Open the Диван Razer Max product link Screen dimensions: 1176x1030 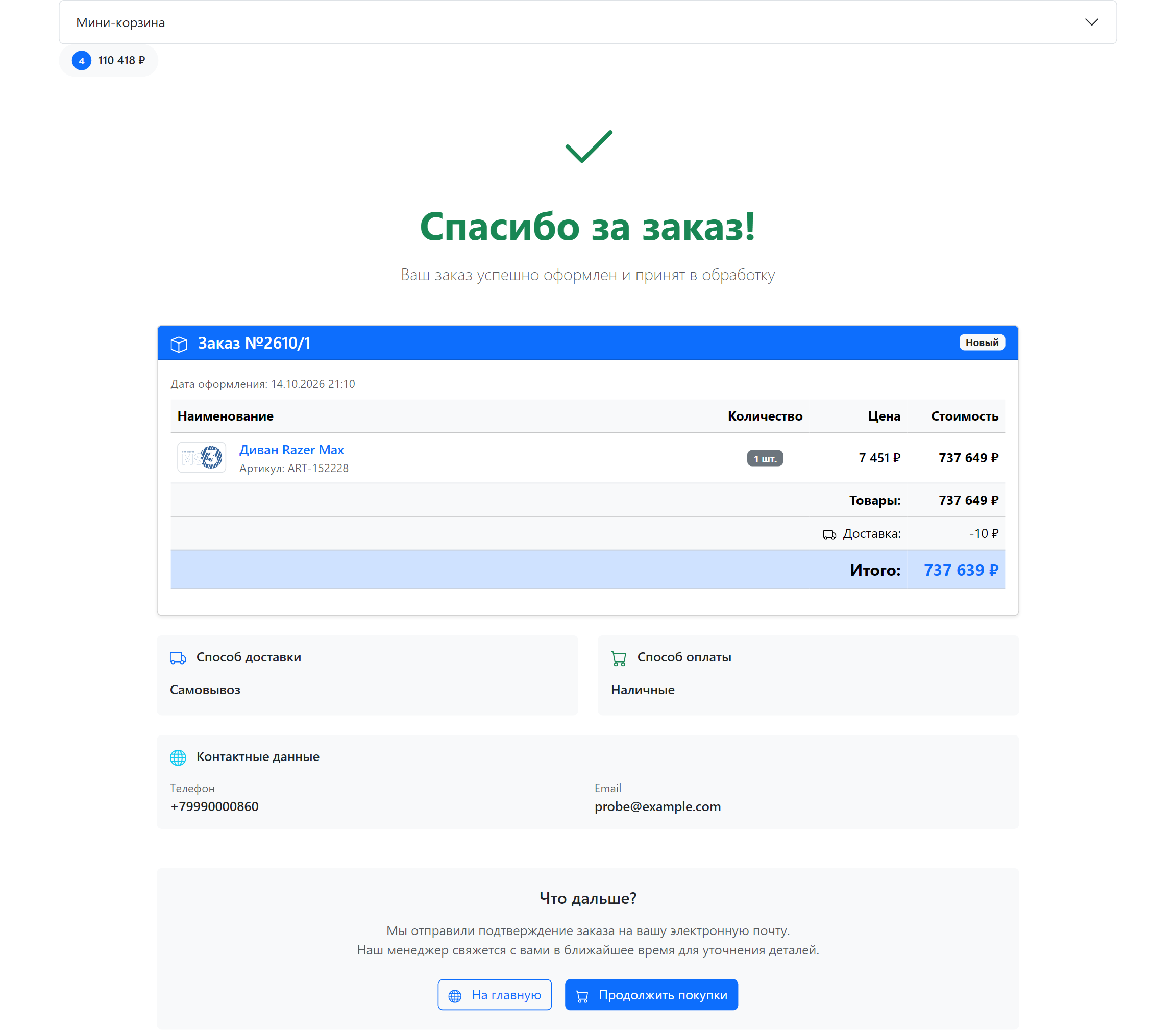click(291, 450)
